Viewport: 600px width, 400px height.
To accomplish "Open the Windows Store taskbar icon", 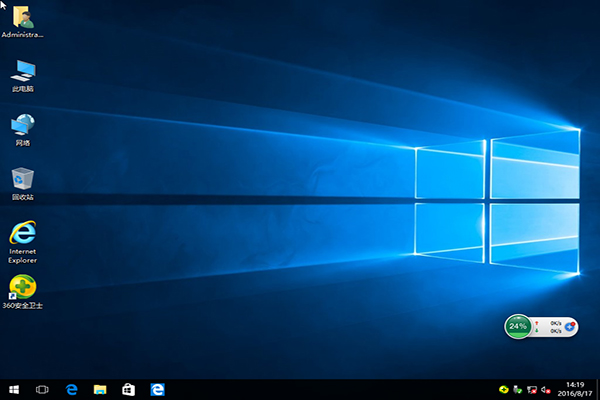I will tap(128, 388).
